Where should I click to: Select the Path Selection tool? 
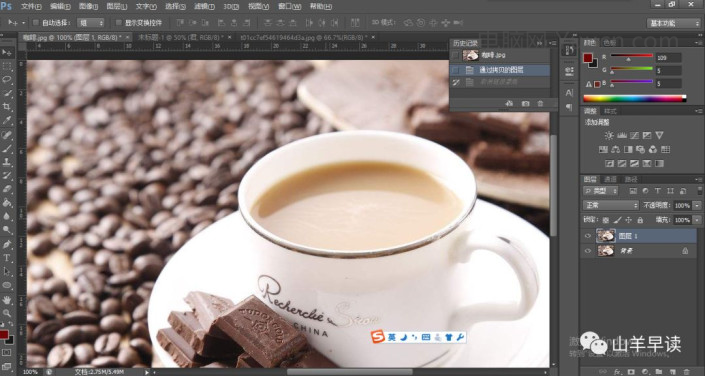click(x=7, y=271)
